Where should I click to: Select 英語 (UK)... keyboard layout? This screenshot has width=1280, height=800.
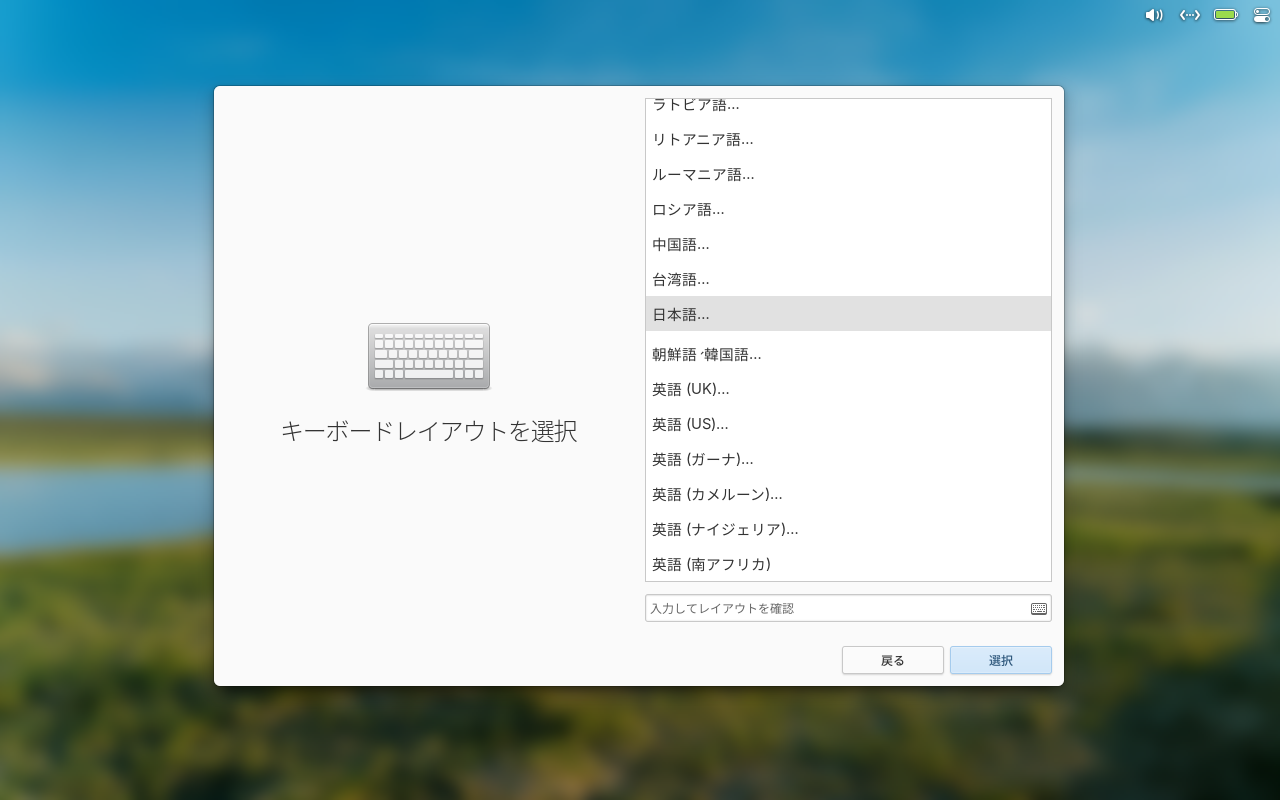tap(848, 389)
